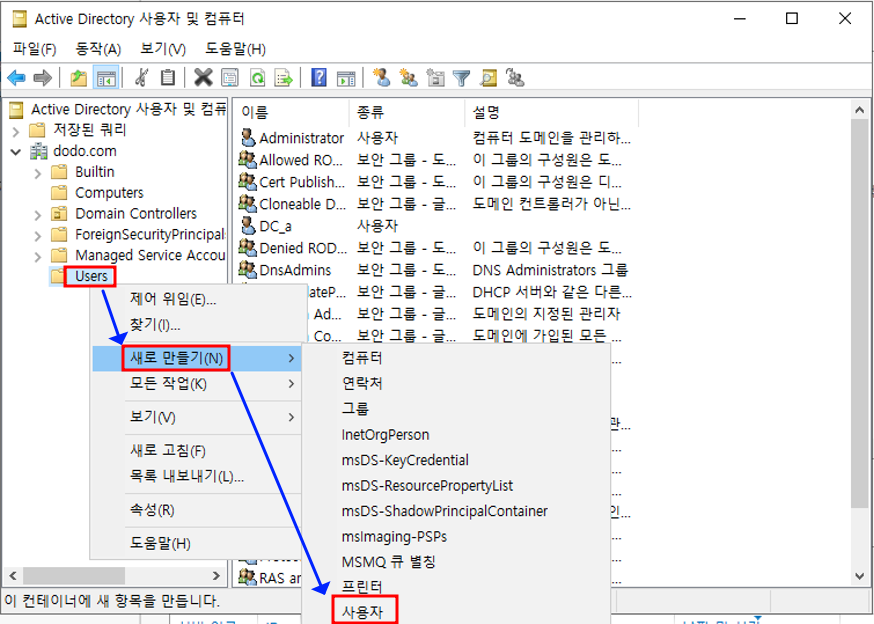Open the 보기(V) menu bar item
This screenshot has height=624, width=874.
tap(163, 49)
